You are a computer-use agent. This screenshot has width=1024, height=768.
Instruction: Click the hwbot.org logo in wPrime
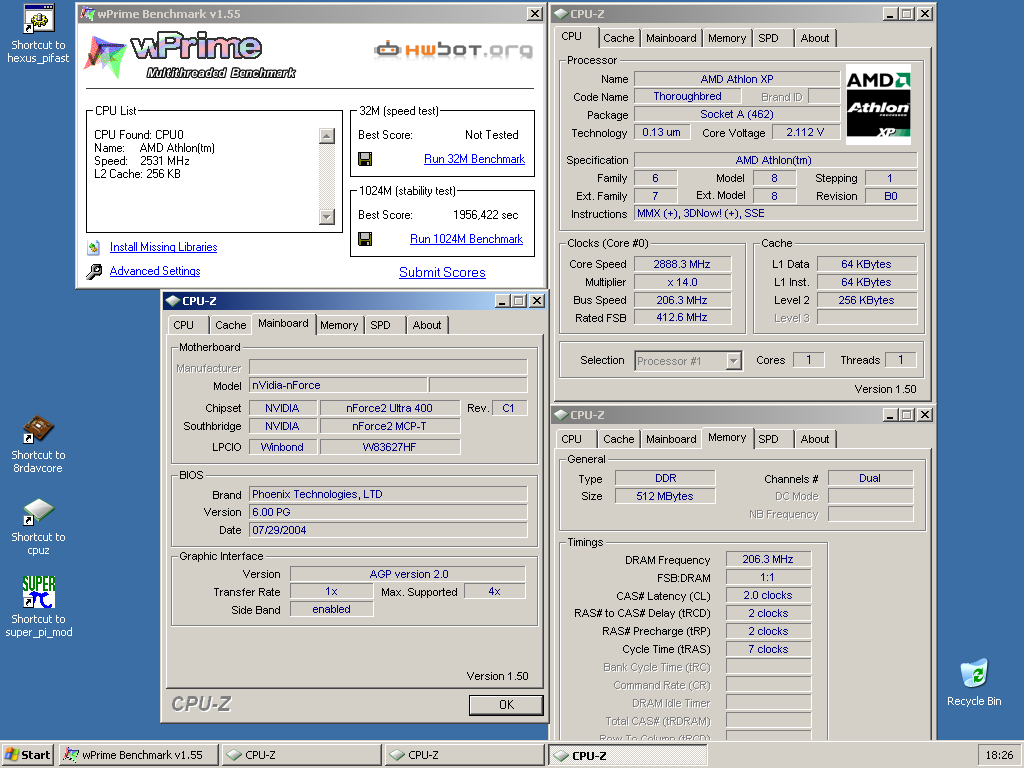point(453,50)
